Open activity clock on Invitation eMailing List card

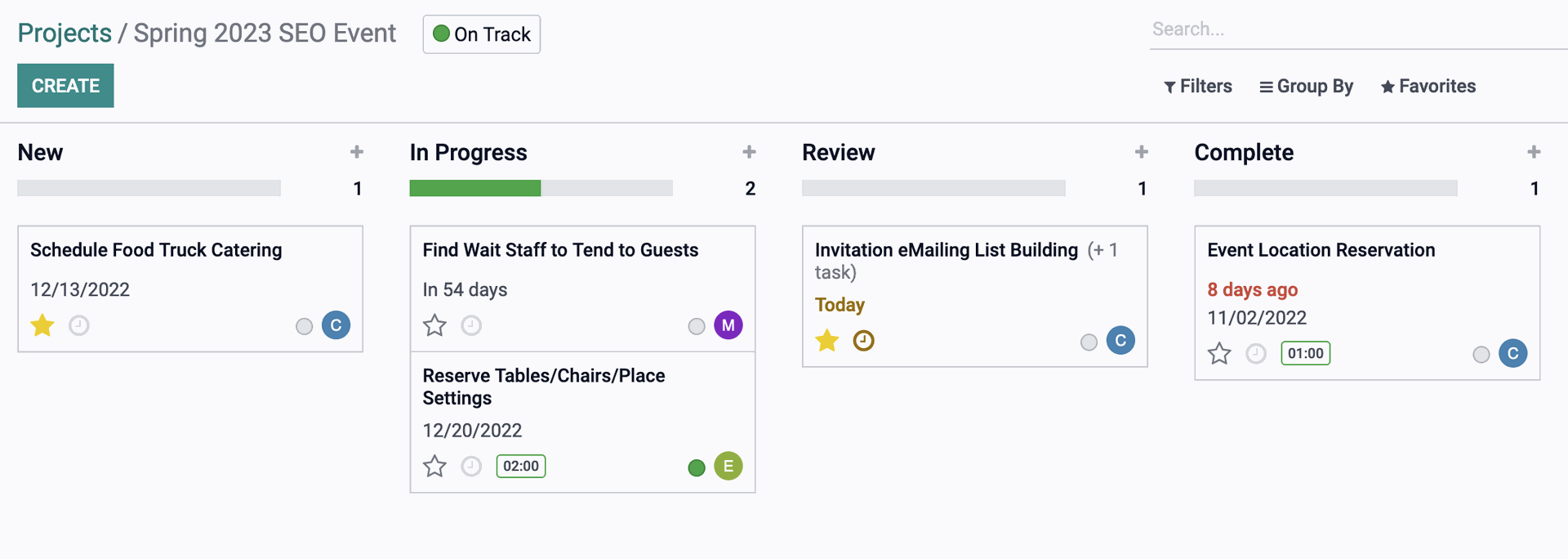(x=863, y=340)
